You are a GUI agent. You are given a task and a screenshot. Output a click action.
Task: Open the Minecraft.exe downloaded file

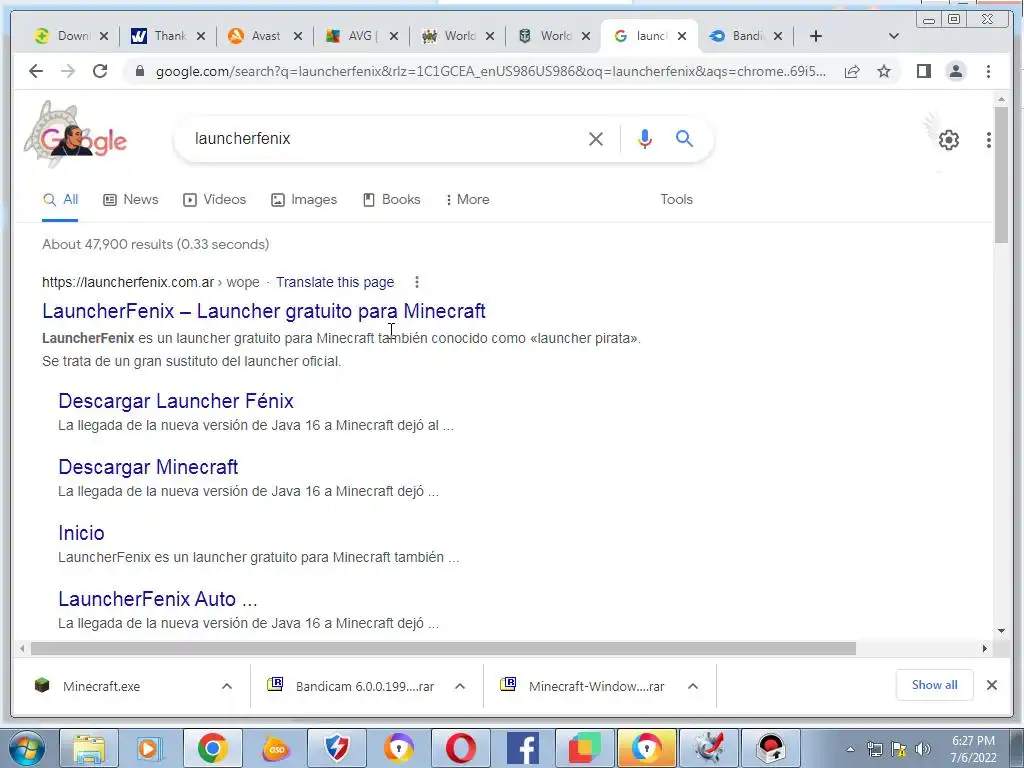tap(101, 686)
